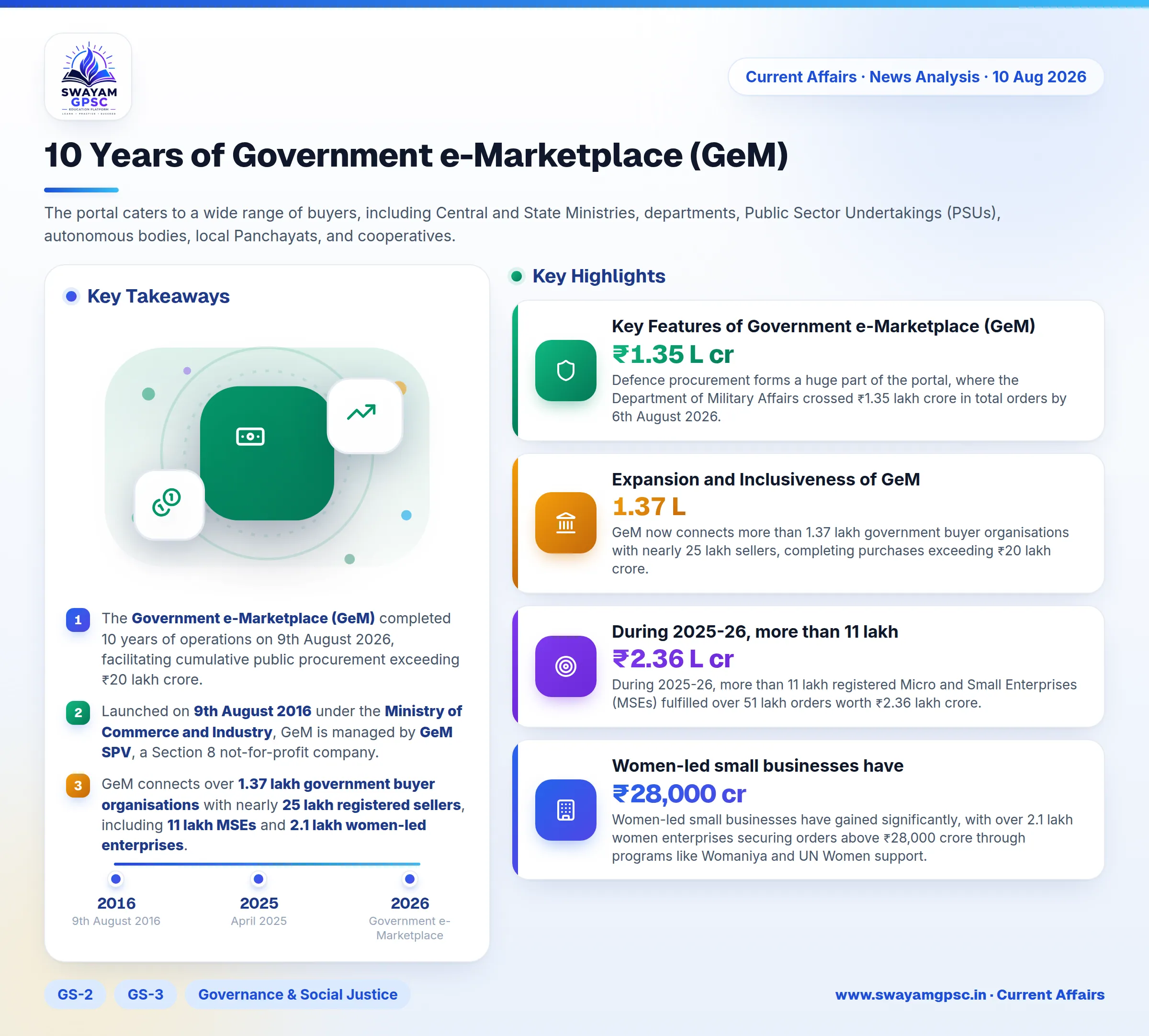Click the bold 25 lakh registered sellers text
The width and height of the screenshot is (1149, 1036).
[372, 805]
